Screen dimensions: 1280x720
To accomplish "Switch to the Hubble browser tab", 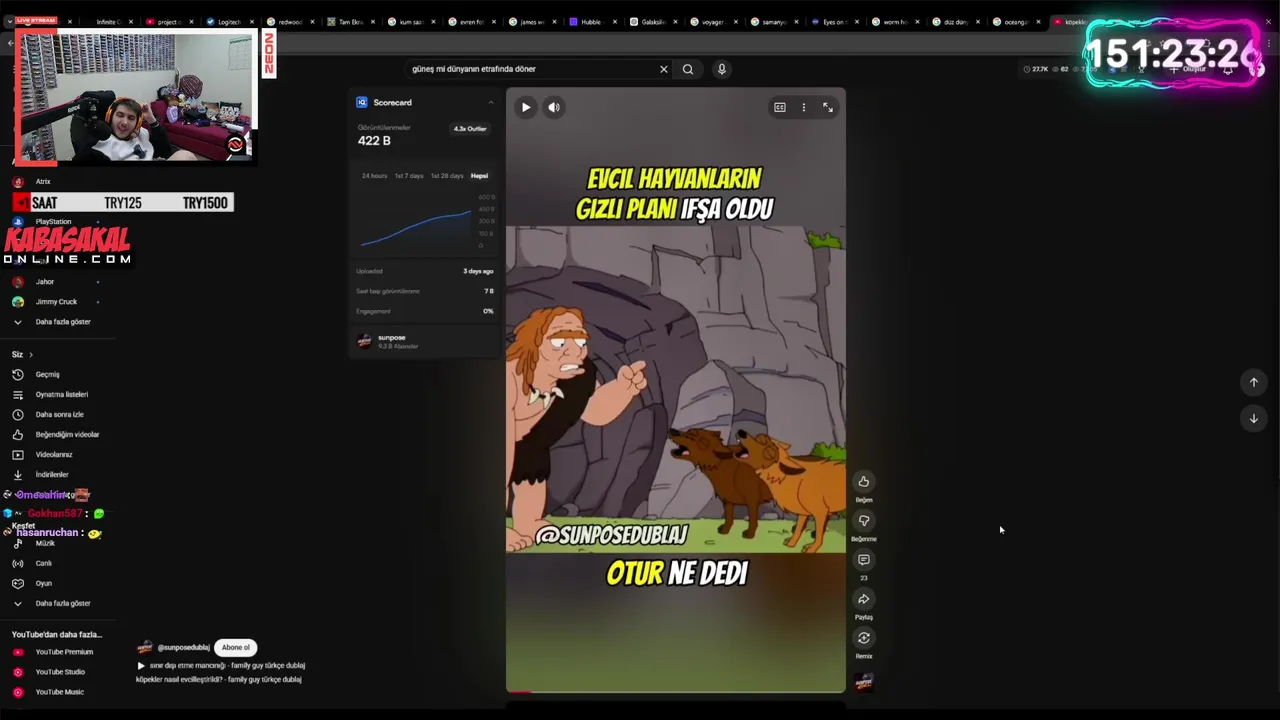I will tap(592, 22).
